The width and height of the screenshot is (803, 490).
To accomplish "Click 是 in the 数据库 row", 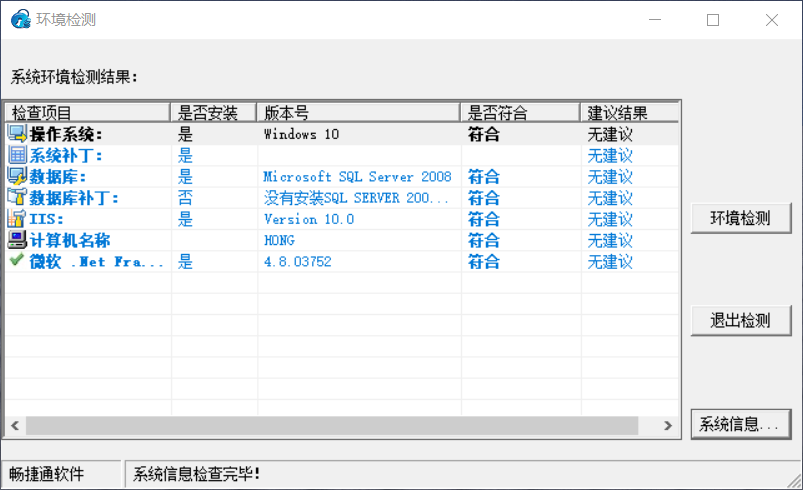I will (x=185, y=177).
